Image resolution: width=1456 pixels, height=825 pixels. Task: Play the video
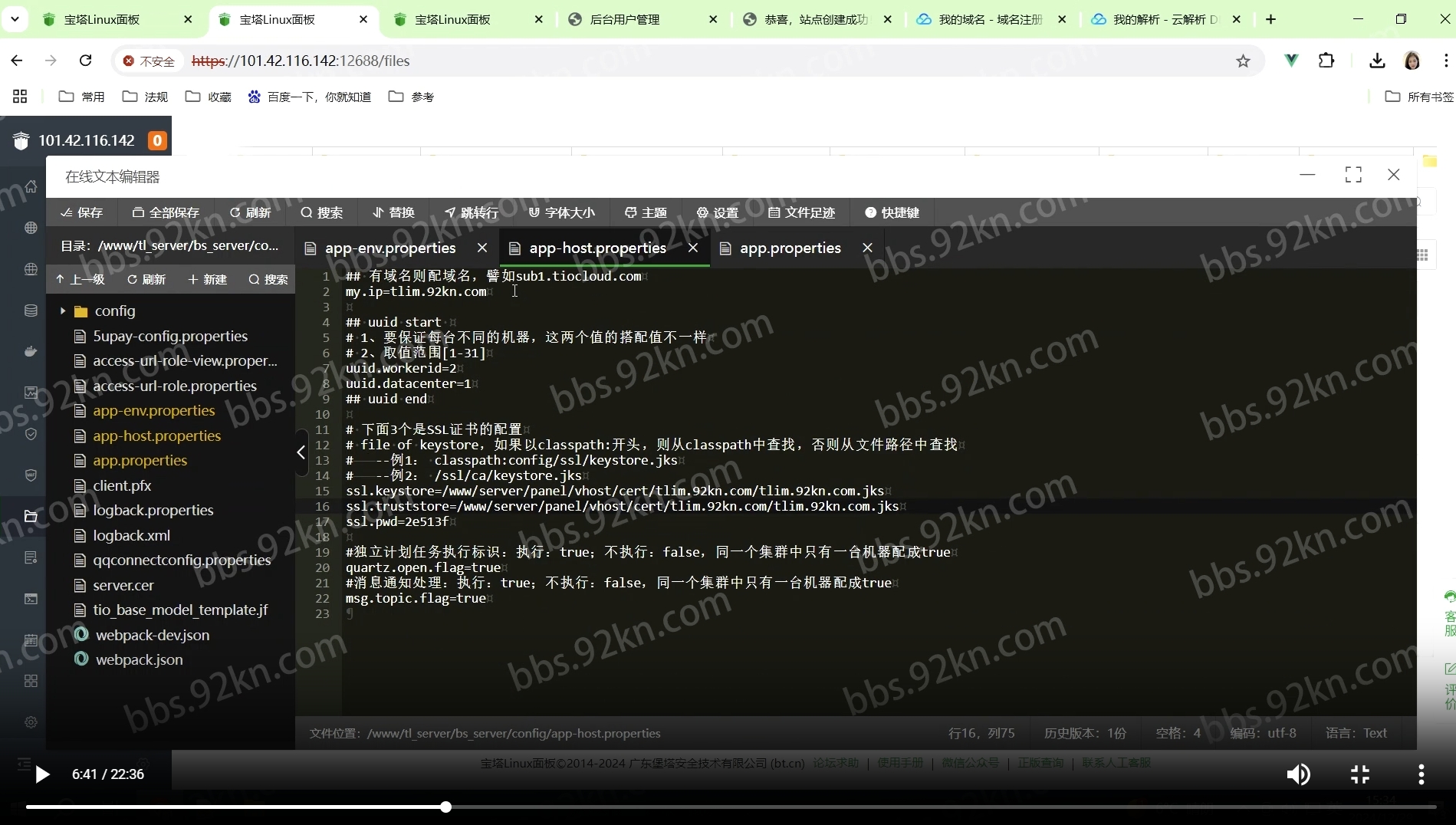42,774
